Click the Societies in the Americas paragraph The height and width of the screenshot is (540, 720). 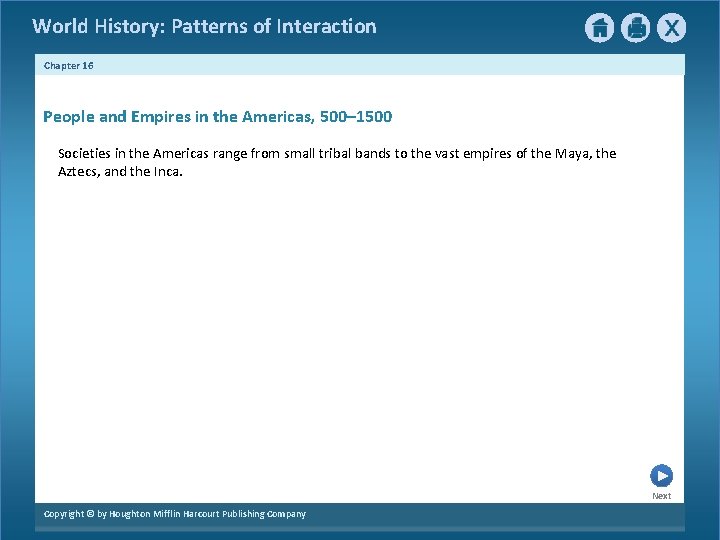click(337, 162)
